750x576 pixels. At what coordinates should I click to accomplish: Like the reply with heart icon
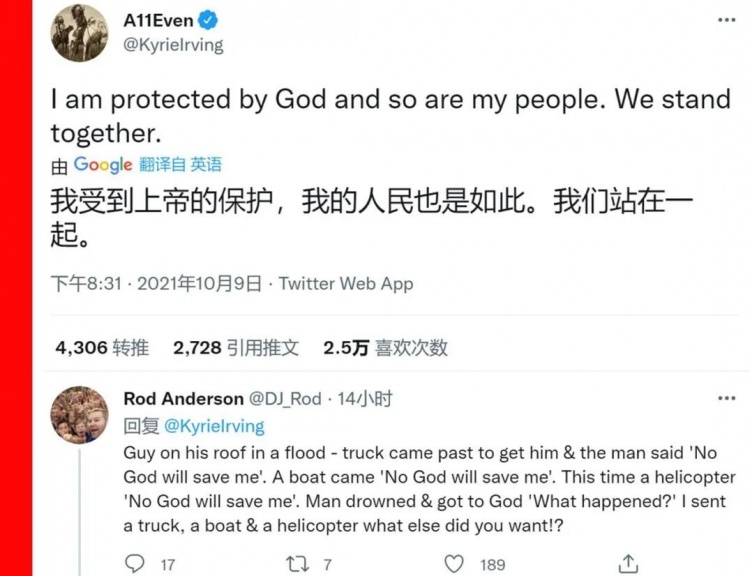click(454, 564)
